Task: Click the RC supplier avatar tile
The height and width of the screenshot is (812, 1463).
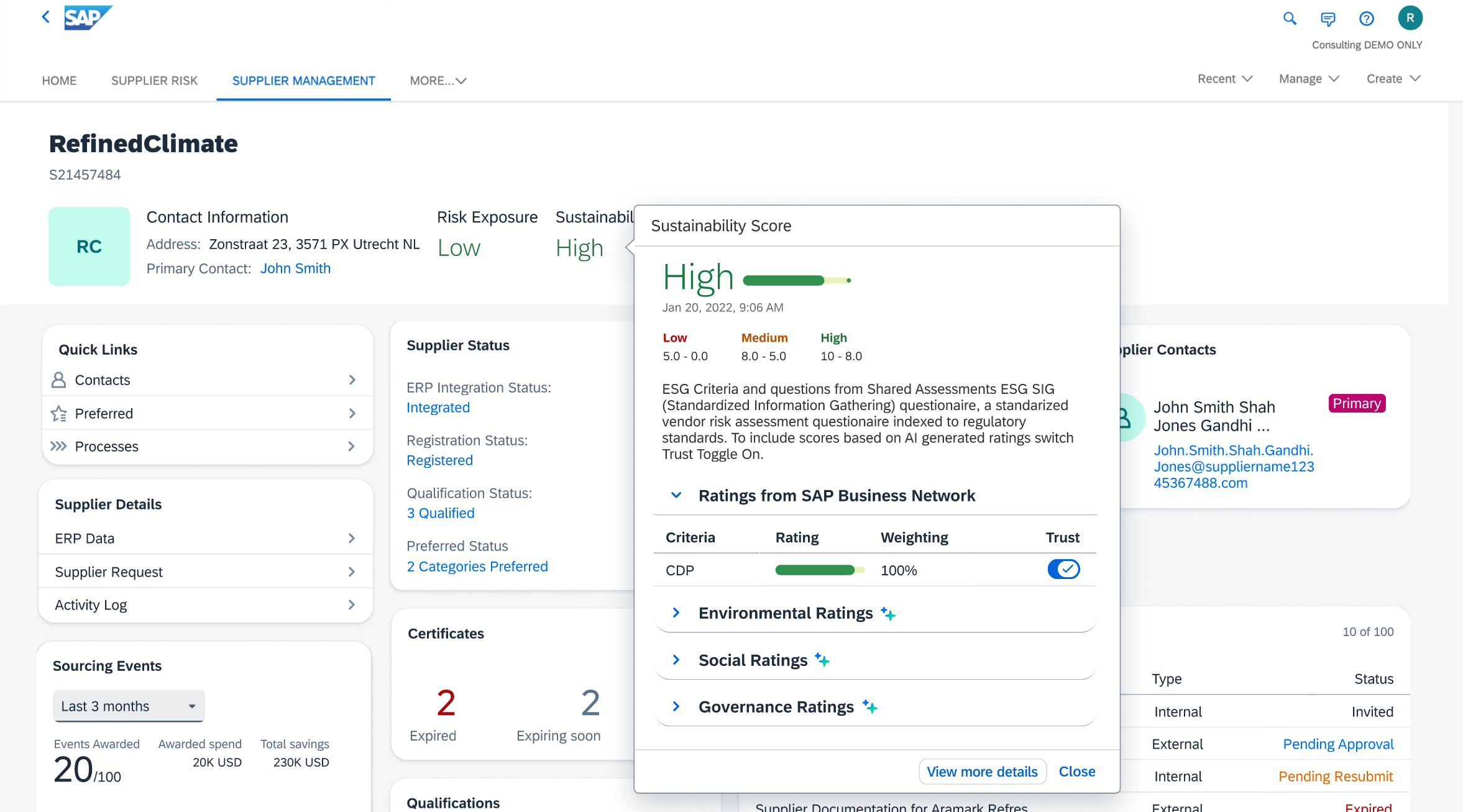Action: click(x=89, y=247)
